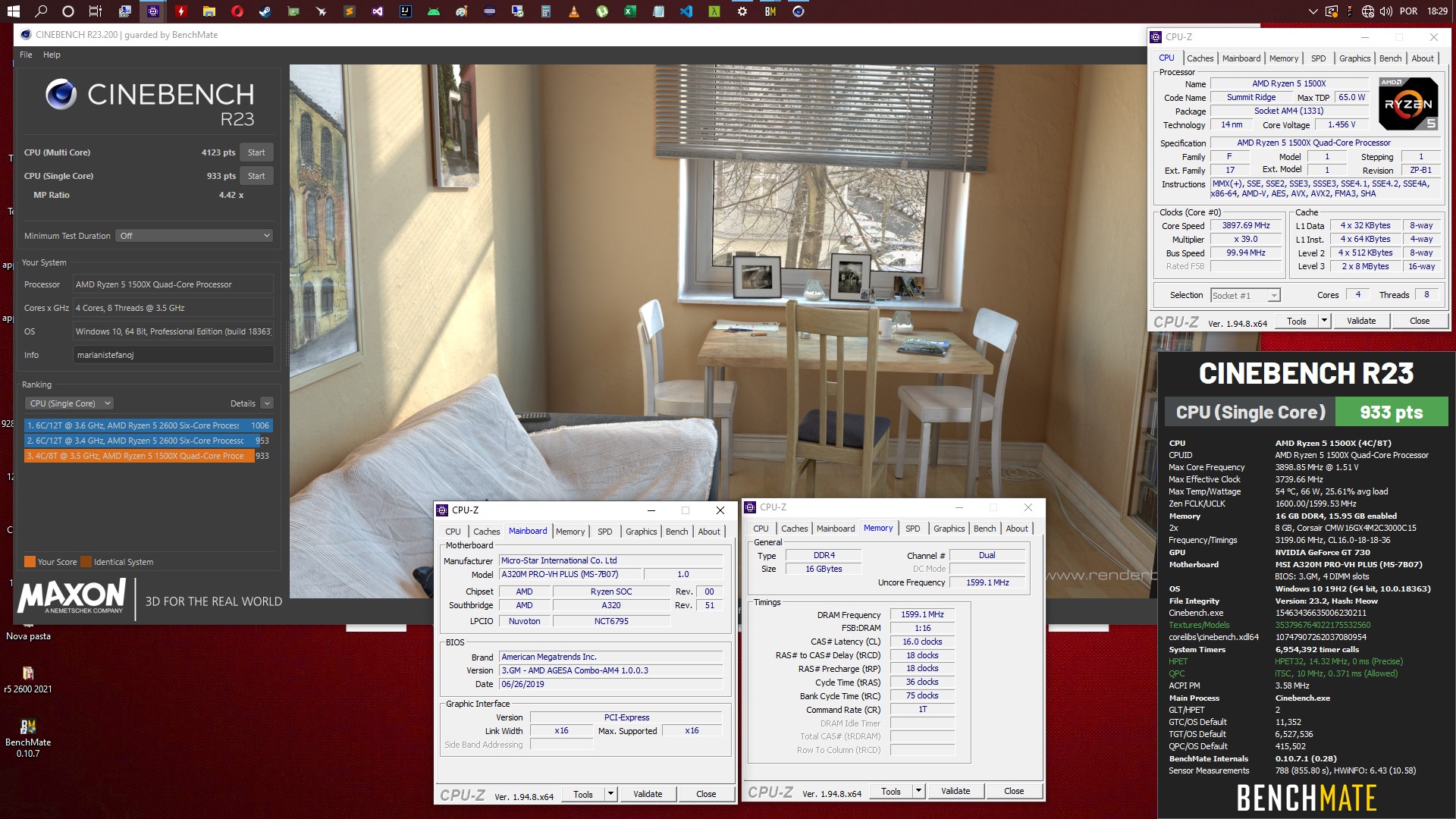The height and width of the screenshot is (819, 1456).
Task: Open Windows Settings gear taskbar icon
Action: pos(742,11)
